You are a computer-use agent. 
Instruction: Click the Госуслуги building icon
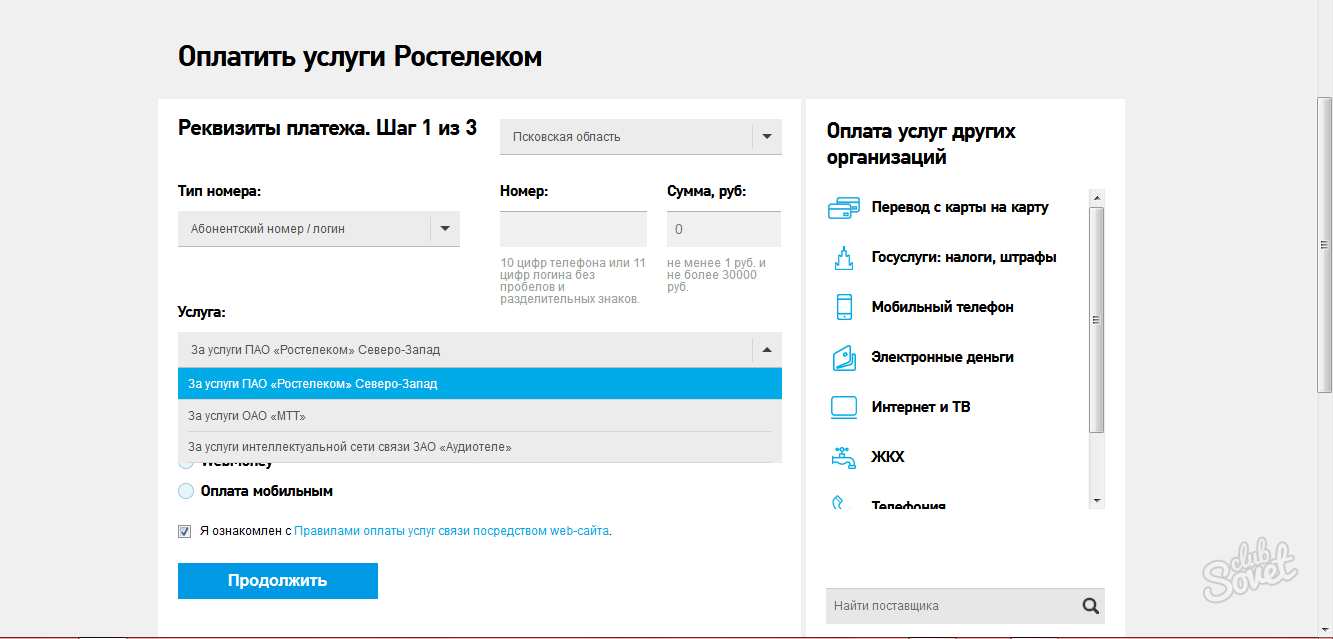[844, 257]
